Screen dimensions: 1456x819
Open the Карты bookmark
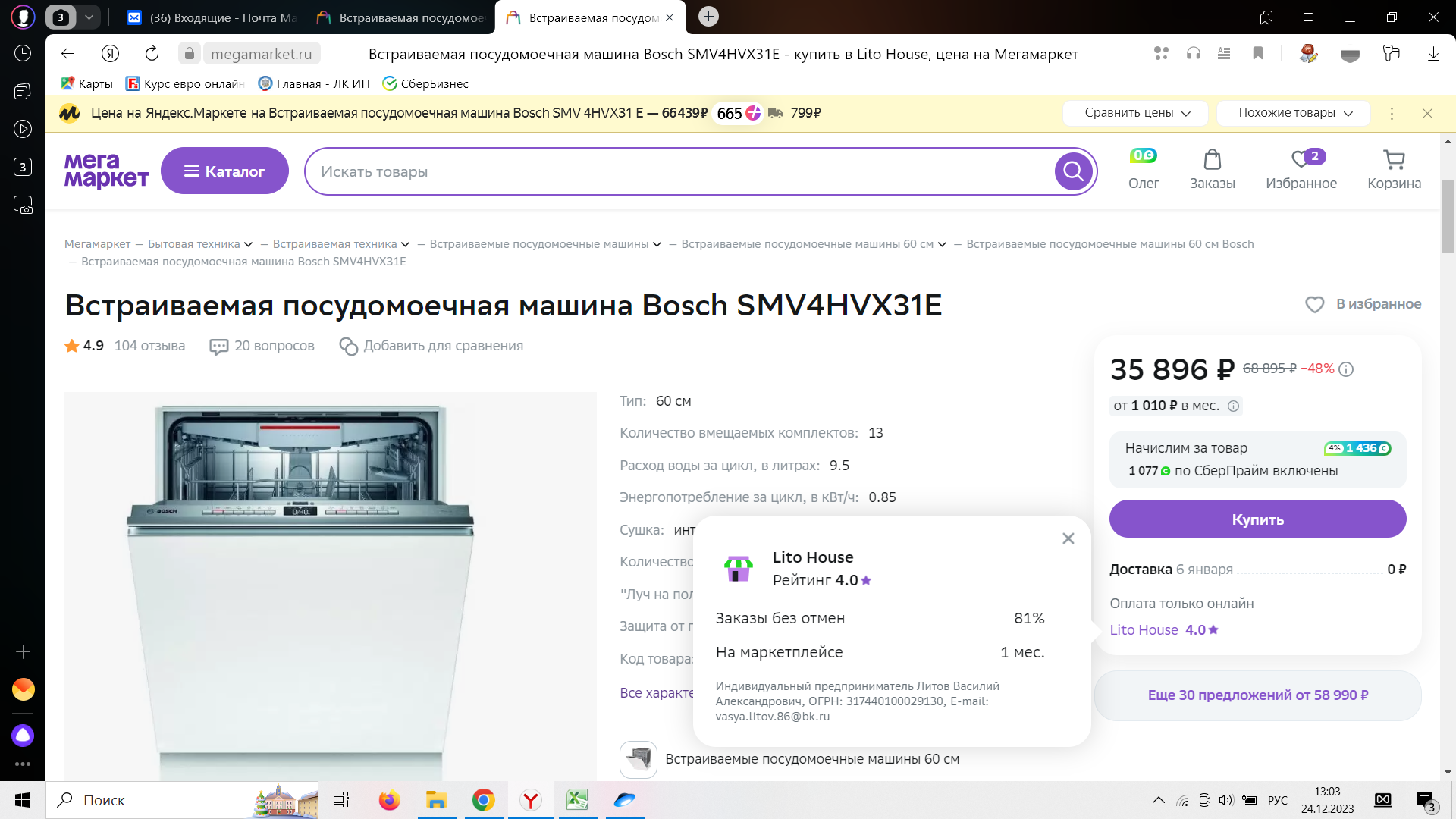tap(86, 83)
